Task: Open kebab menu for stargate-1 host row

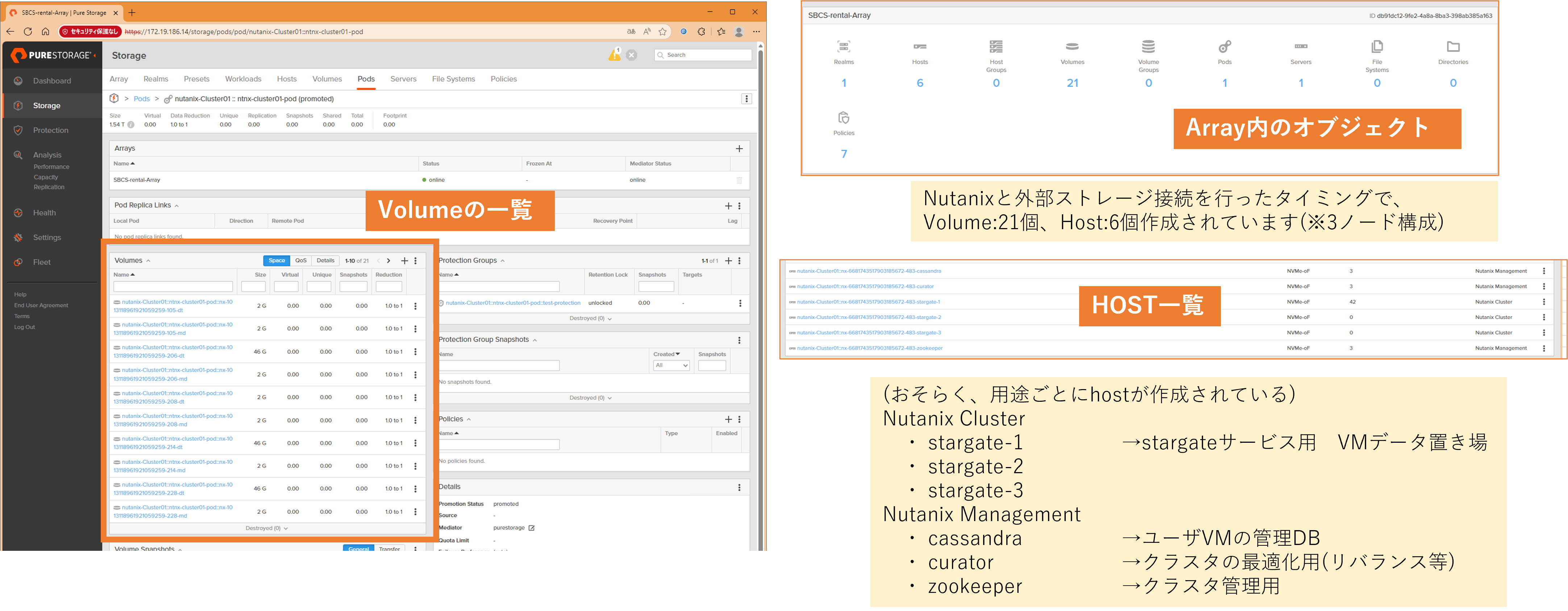Action: click(x=1544, y=302)
